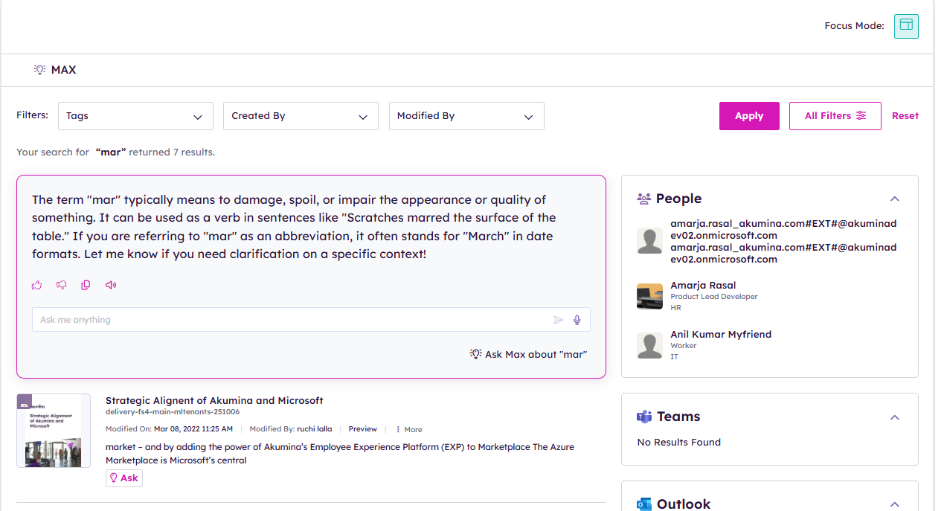Click the lightbulb icon beside the MAX tab
Image resolution: width=936 pixels, height=511 pixels.
40,70
